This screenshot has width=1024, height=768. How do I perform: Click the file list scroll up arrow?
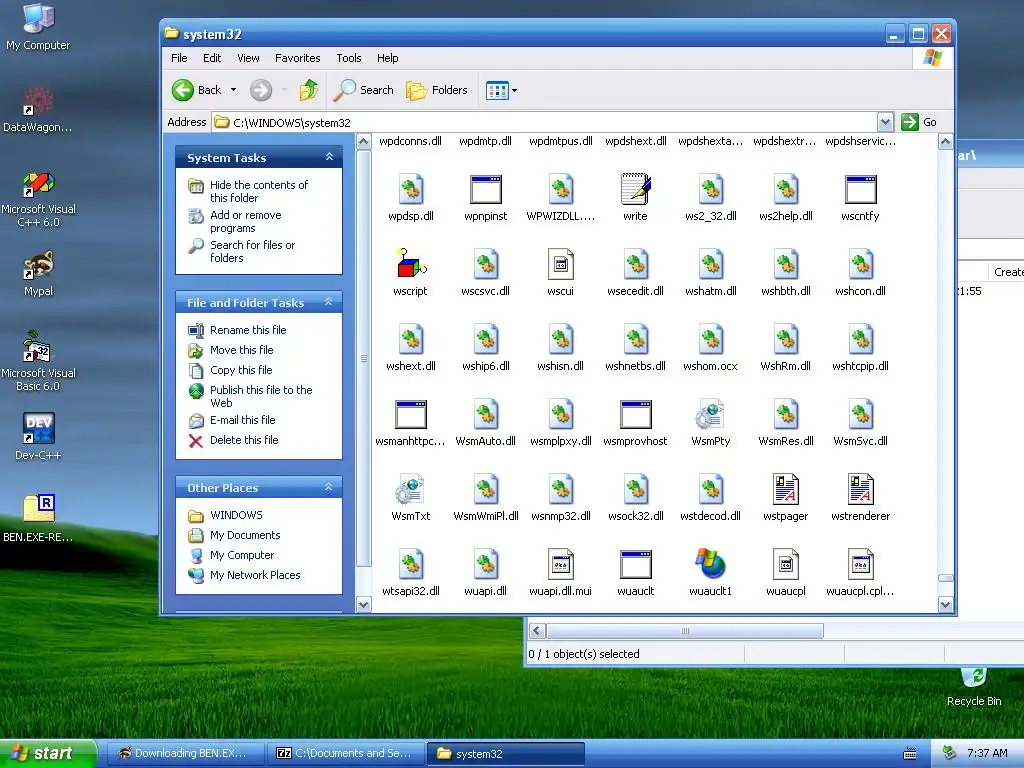(945, 142)
